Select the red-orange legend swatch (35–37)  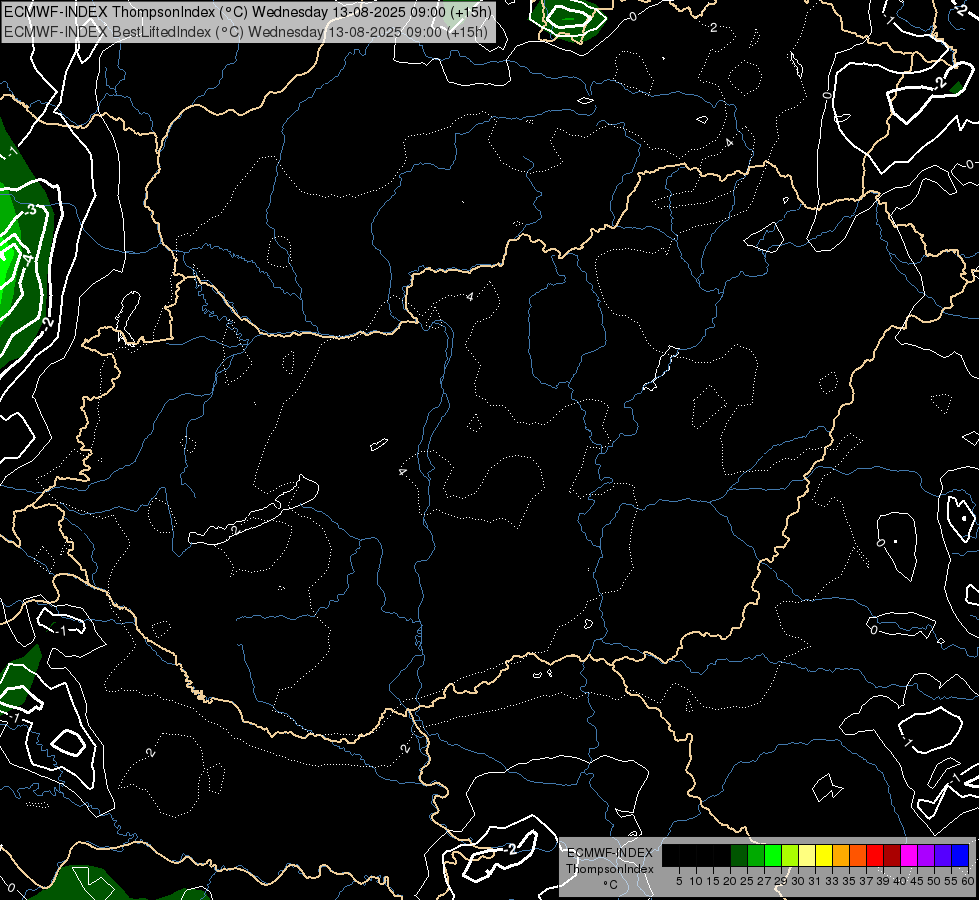point(858,856)
